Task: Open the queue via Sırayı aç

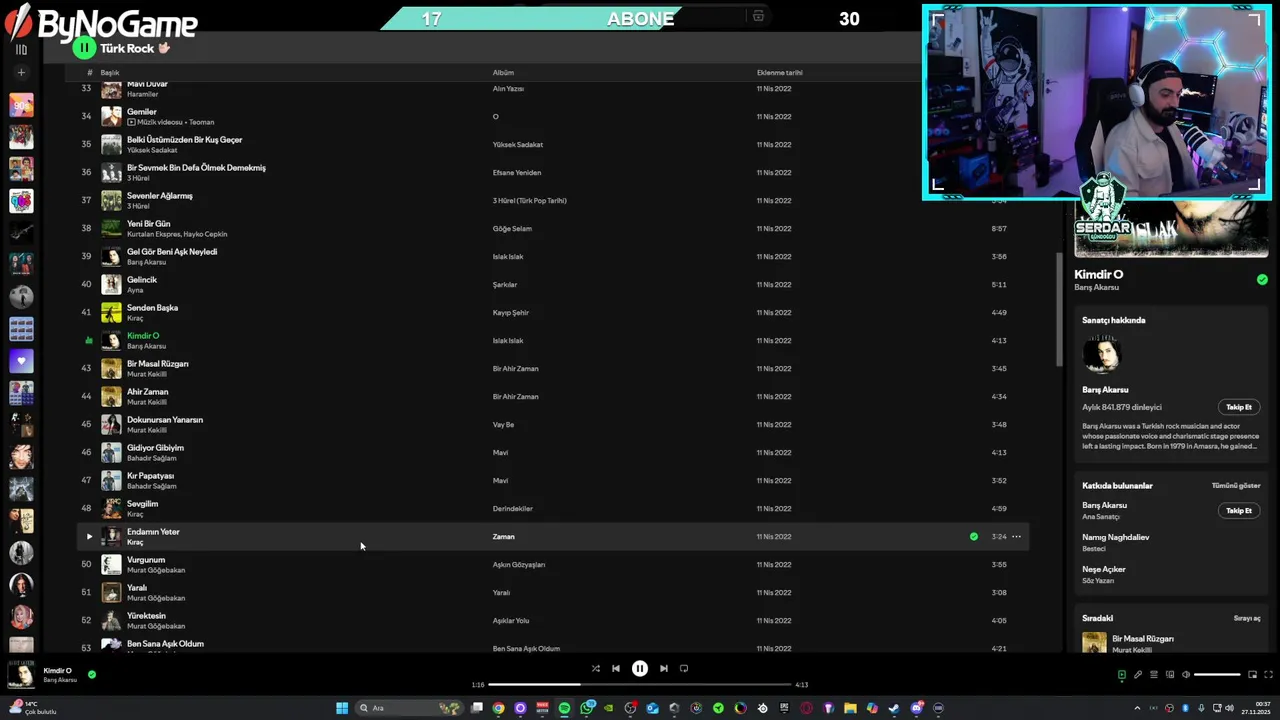Action: pyautogui.click(x=1247, y=618)
